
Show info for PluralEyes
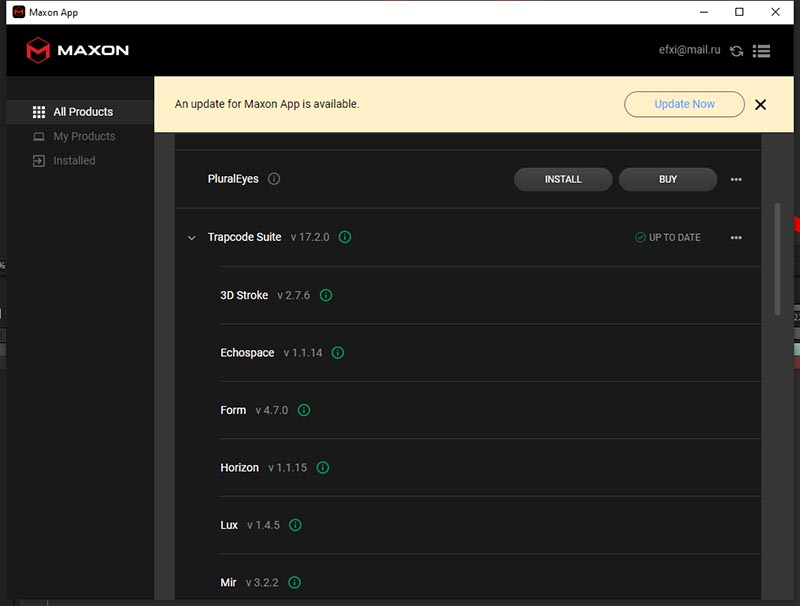coord(274,179)
